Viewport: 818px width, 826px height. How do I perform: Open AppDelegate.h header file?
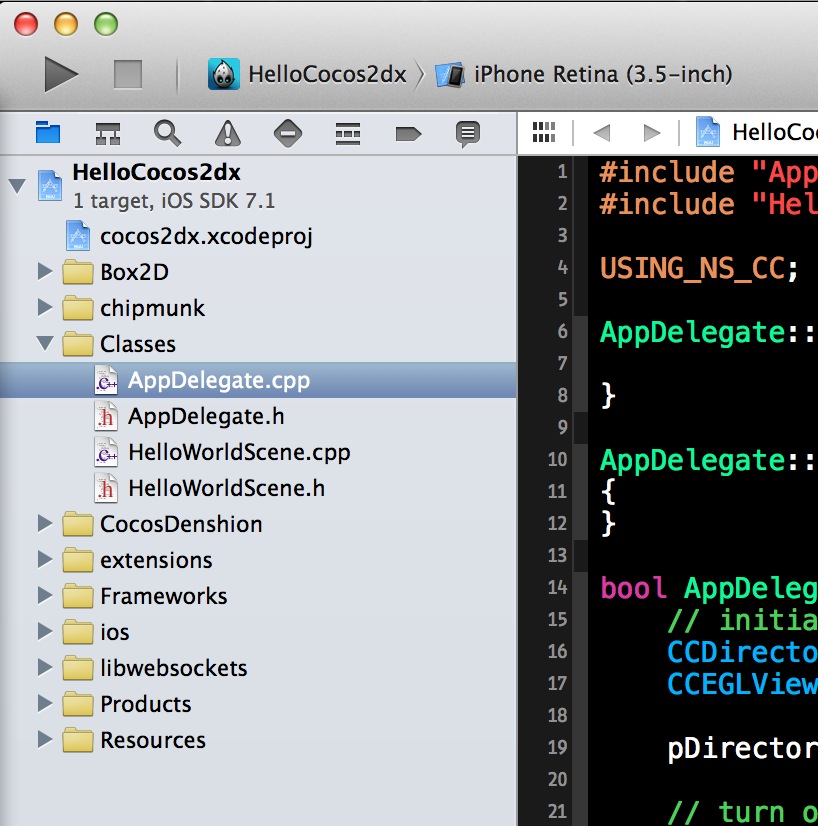click(x=258, y=416)
